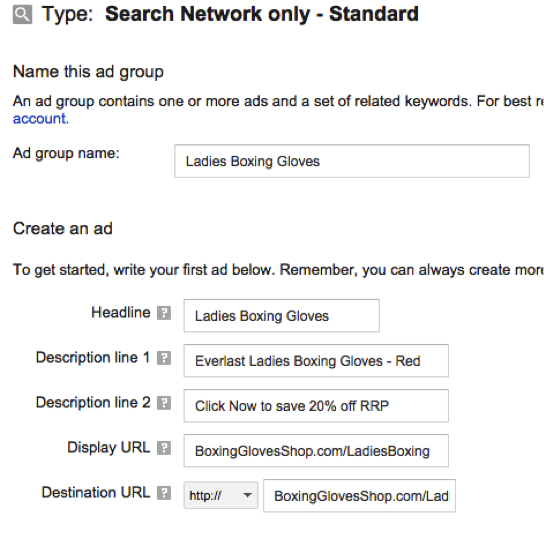
Task: Click the Search Network magnifier icon
Action: pyautogui.click(x=22, y=14)
